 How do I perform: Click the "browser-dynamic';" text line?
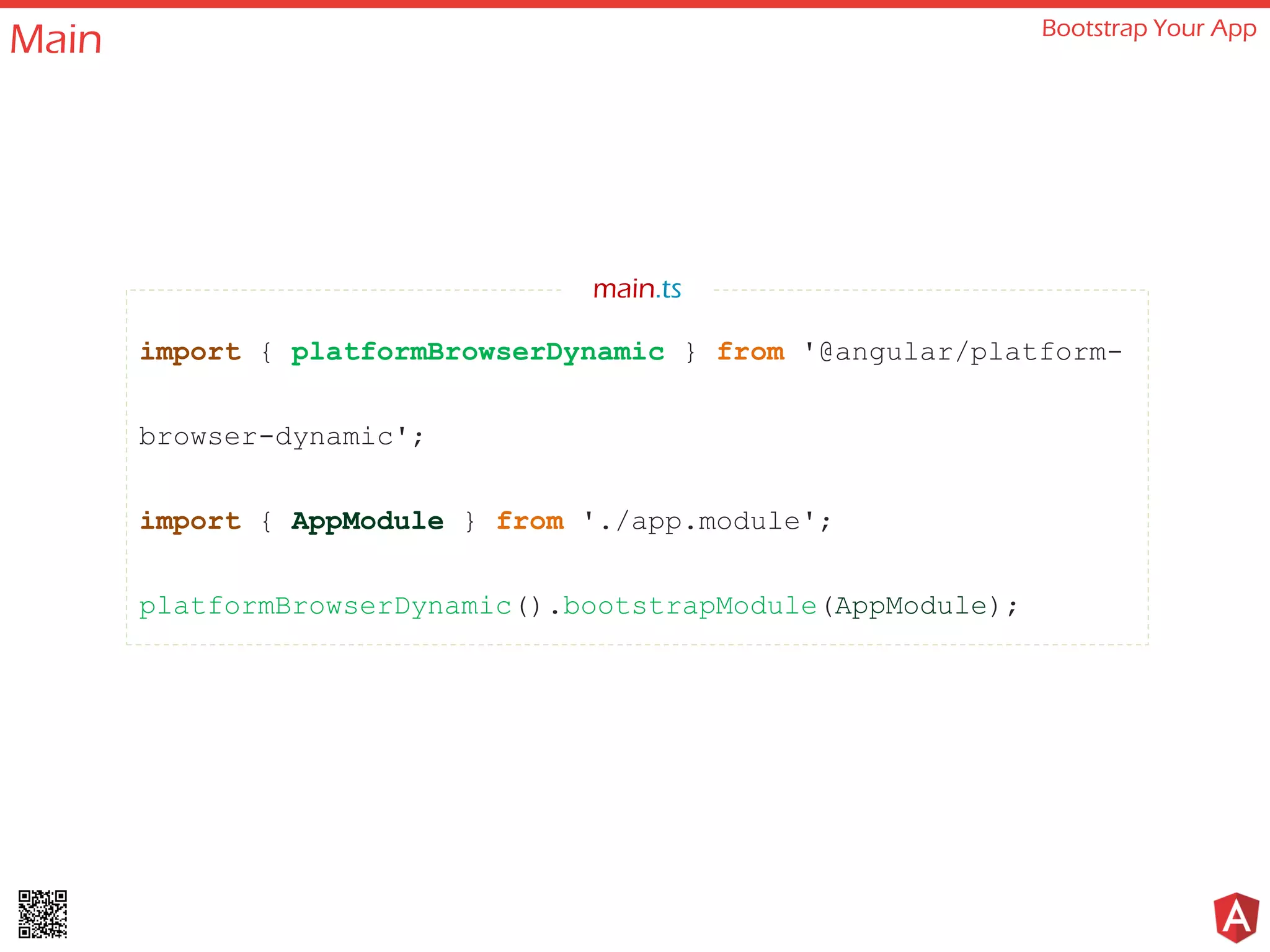pyautogui.click(x=281, y=437)
